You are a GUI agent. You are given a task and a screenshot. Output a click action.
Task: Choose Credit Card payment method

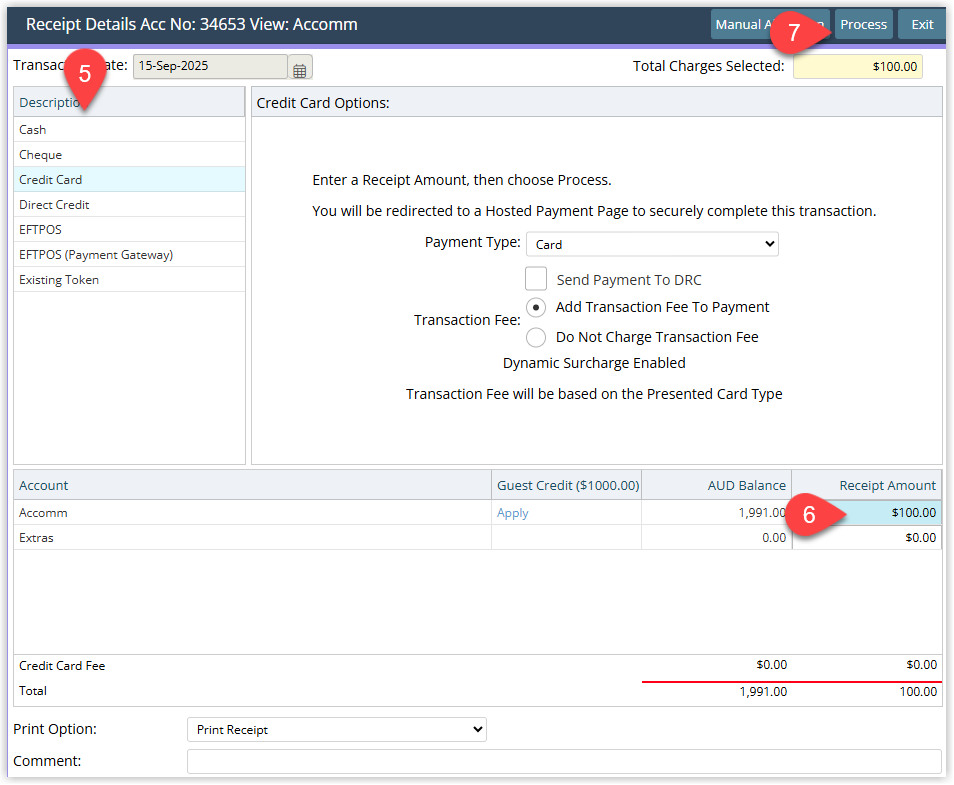click(130, 180)
